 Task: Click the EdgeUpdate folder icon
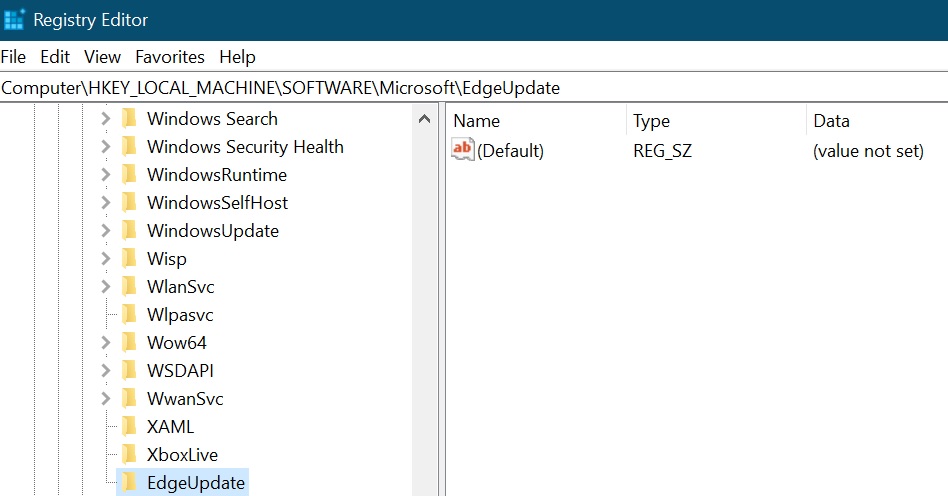129,483
